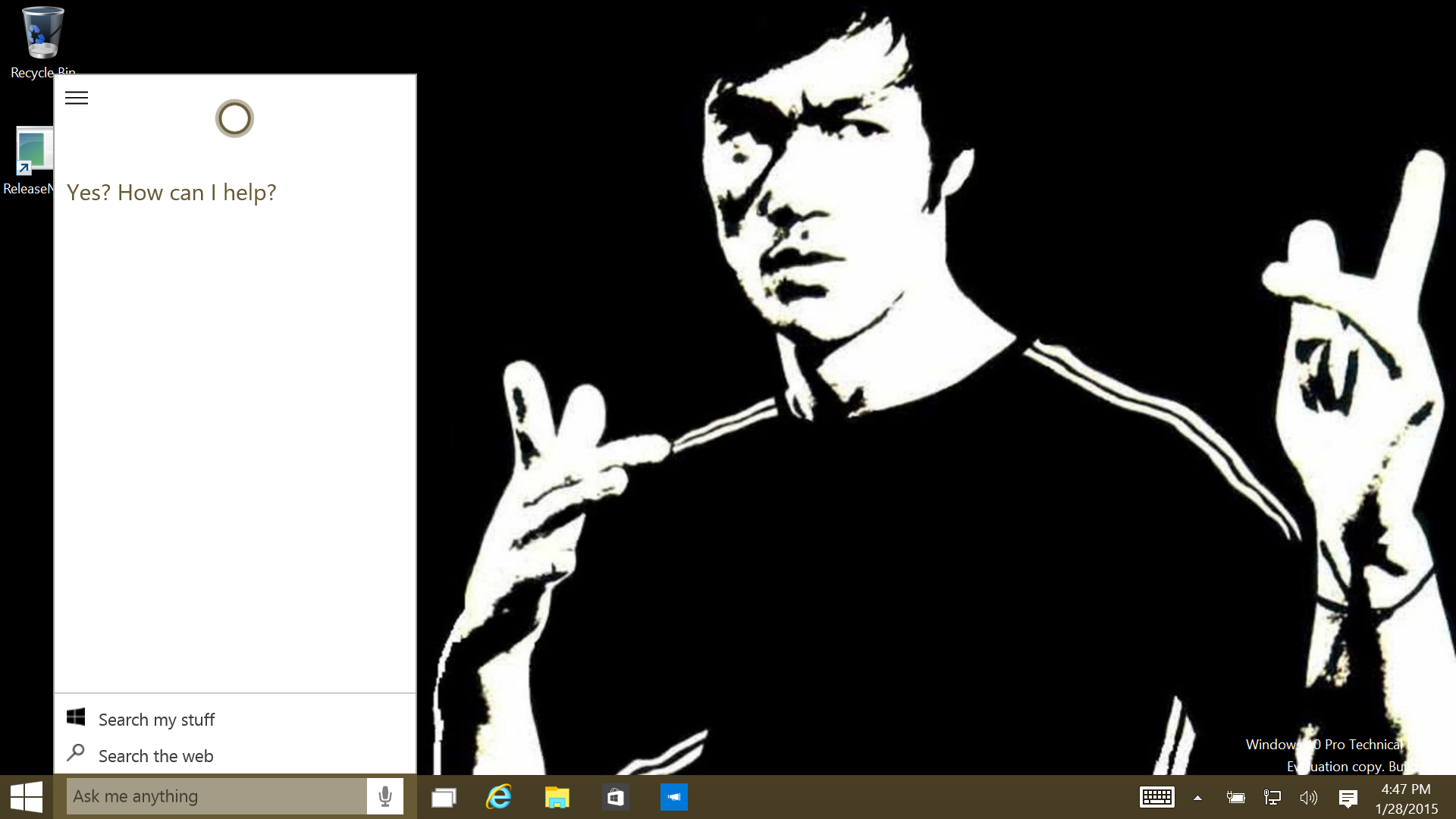Expand the hidden system tray icons
This screenshot has width=1456, height=819.
(1197, 798)
